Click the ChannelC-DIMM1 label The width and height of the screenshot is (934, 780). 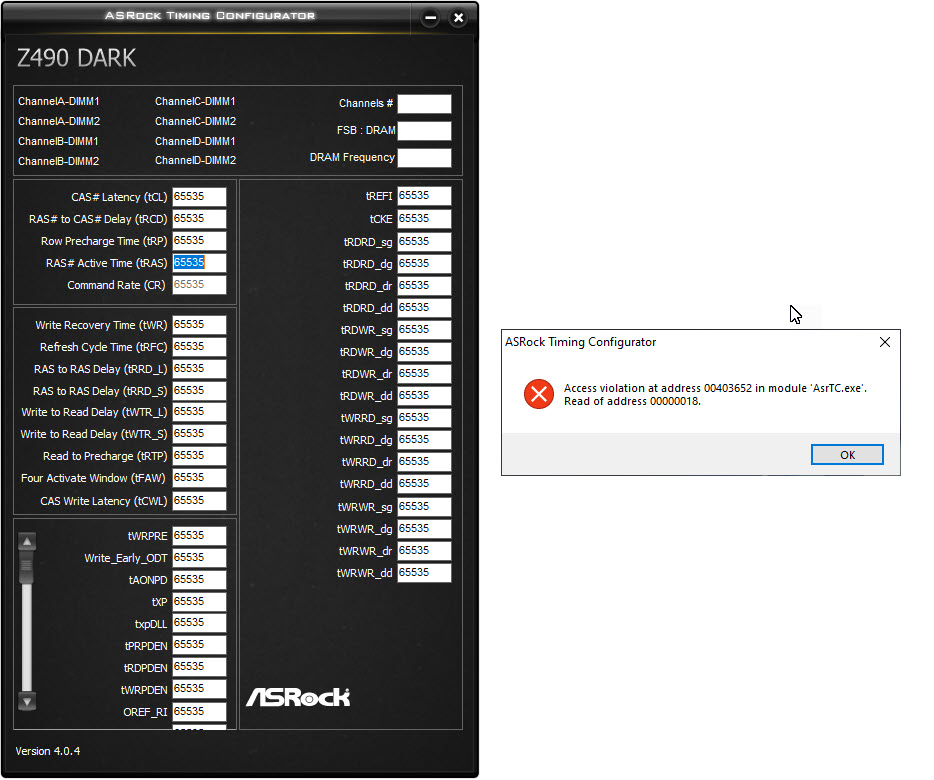pos(195,101)
